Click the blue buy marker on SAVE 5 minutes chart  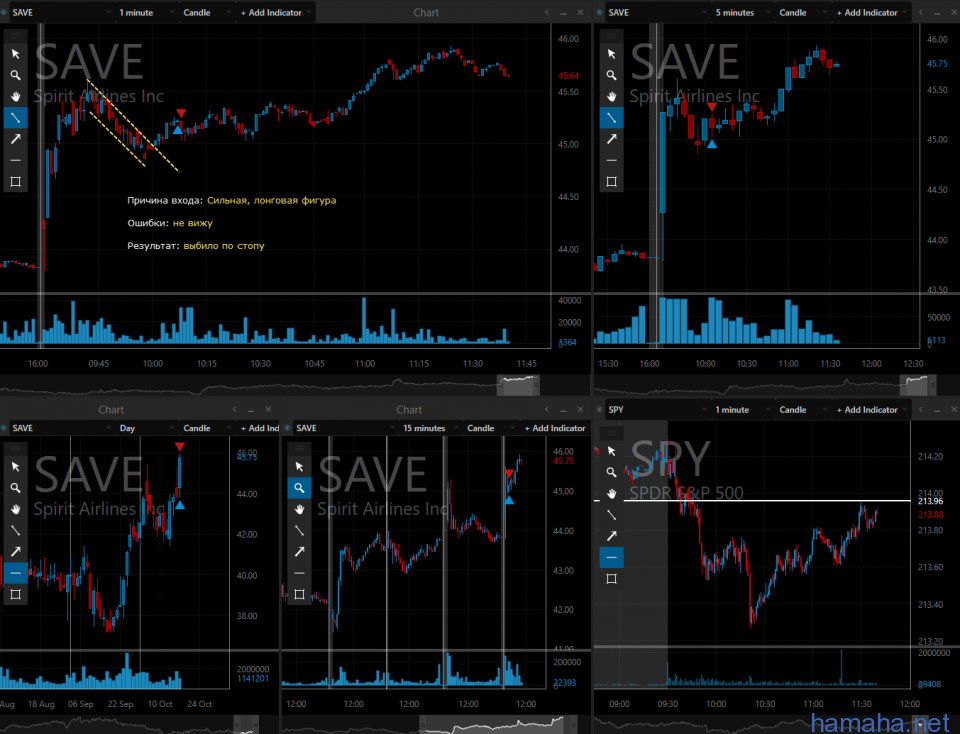(x=711, y=144)
